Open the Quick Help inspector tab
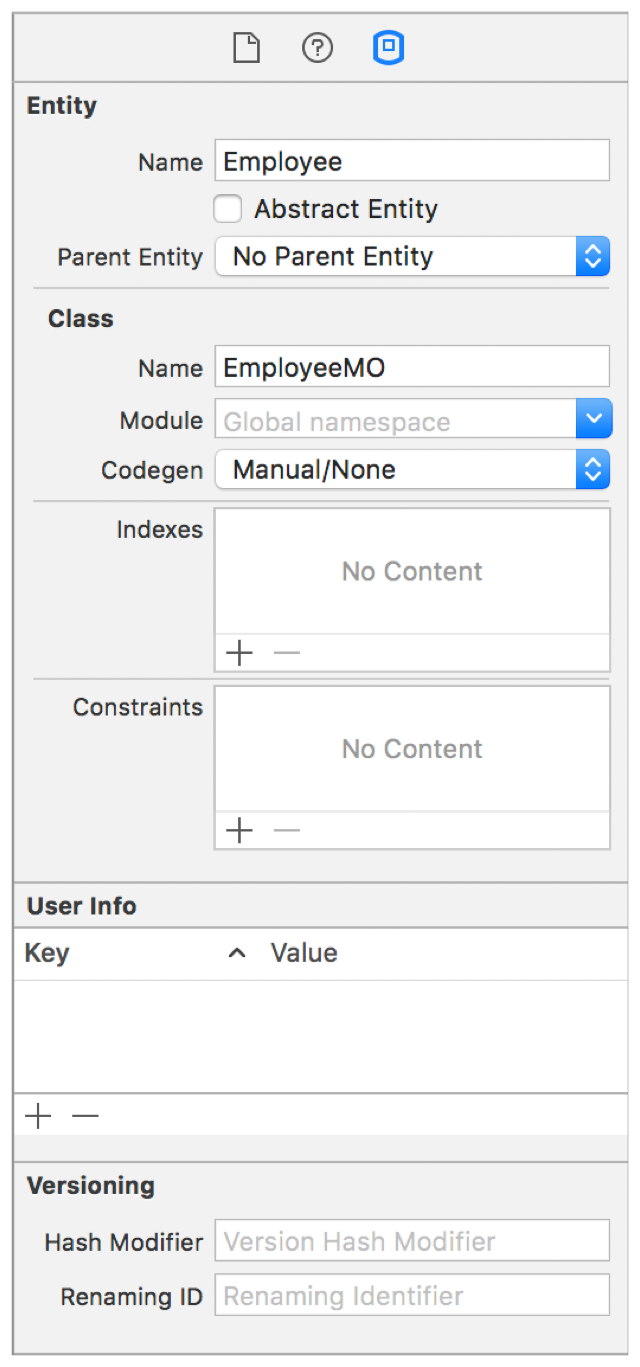 click(317, 48)
